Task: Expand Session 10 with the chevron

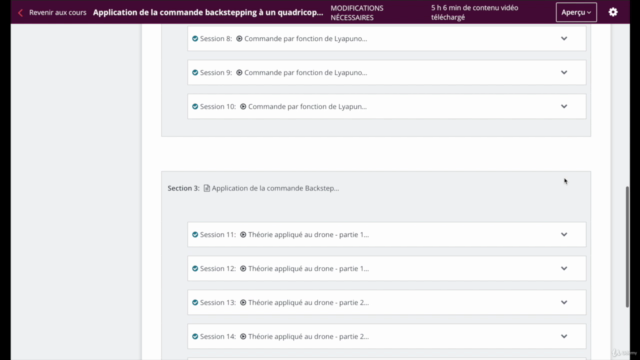Action: (564, 106)
